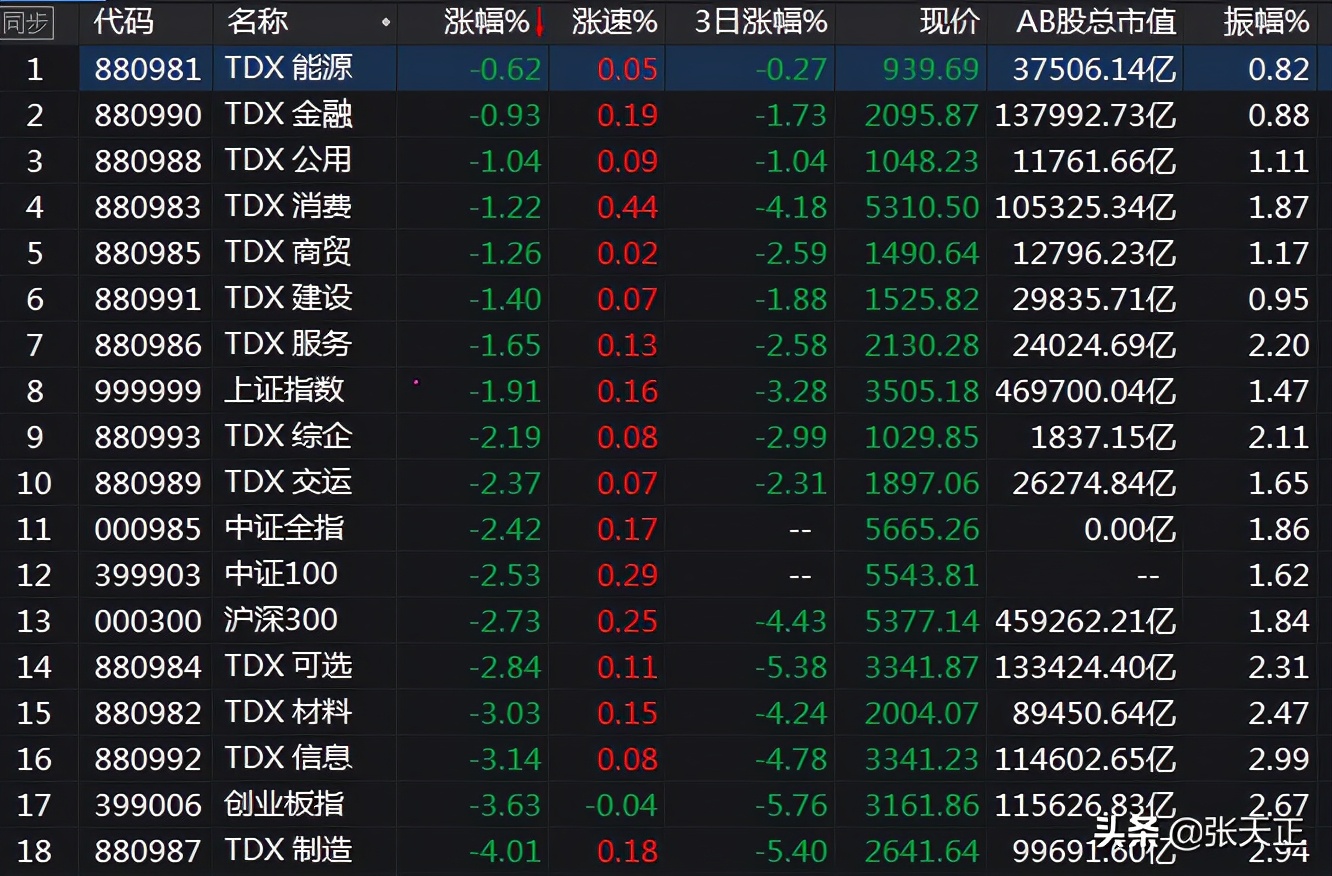Screen dimensions: 1332x876
Task: Click code 999999 for 上证指数
Action: (148, 391)
